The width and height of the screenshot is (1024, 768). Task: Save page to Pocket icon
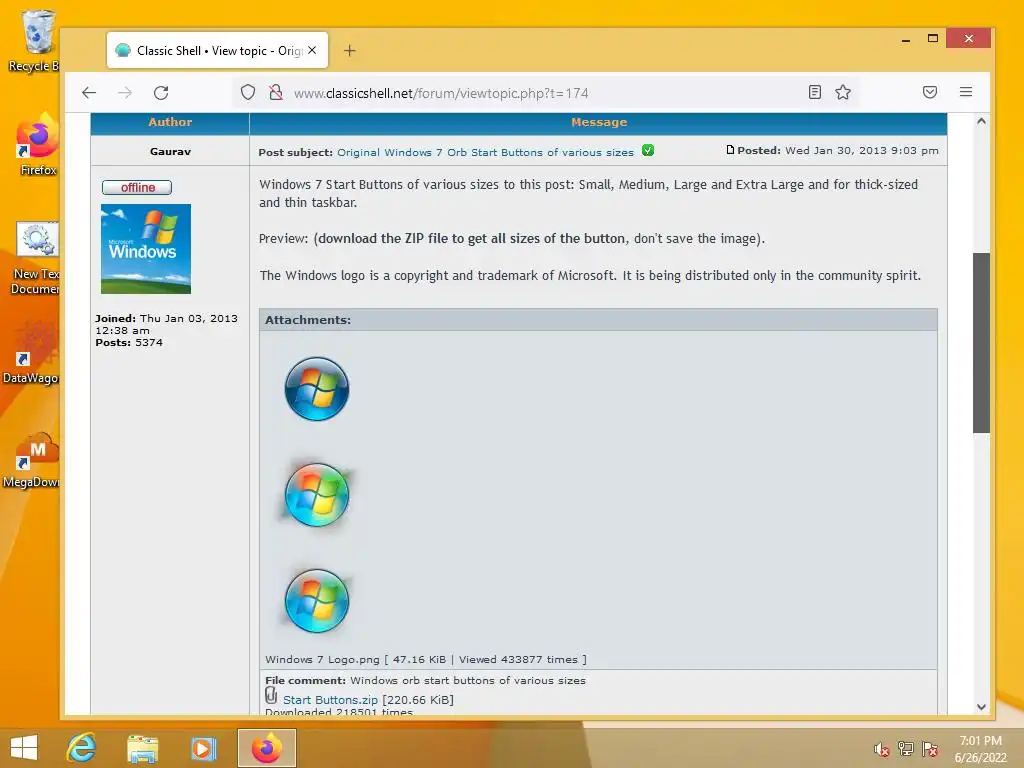coord(930,92)
